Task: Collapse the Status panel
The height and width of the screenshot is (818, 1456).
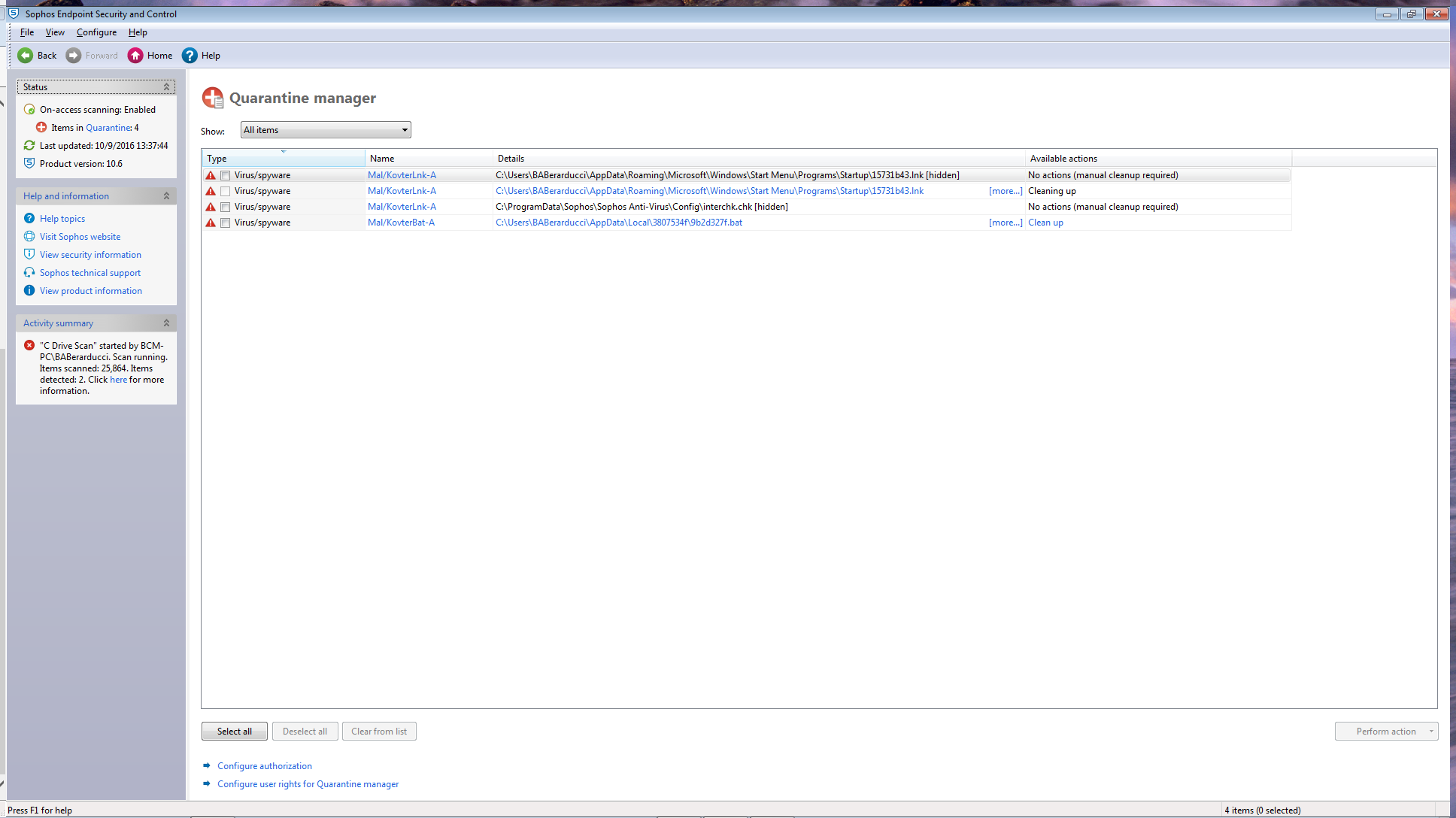Action: pos(166,87)
